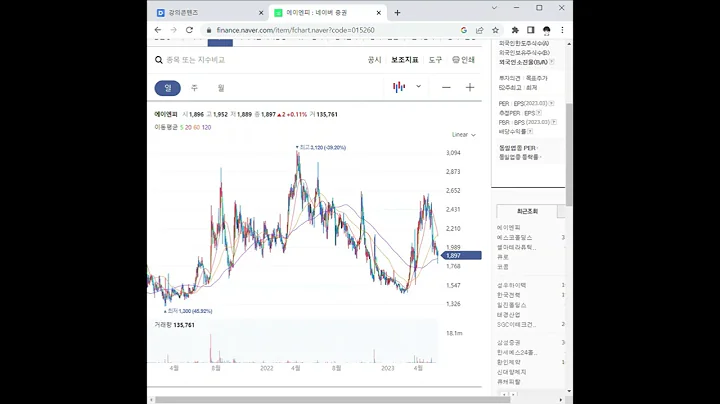
Task: Click the browser forward arrow
Action: click(x=174, y=30)
